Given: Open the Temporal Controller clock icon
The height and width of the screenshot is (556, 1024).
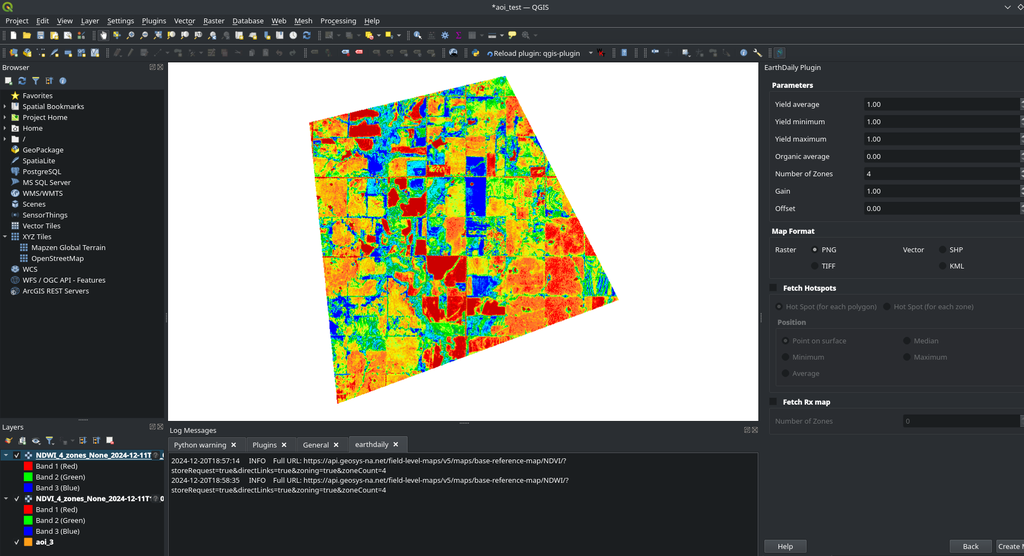Looking at the screenshot, I should pos(293,35).
